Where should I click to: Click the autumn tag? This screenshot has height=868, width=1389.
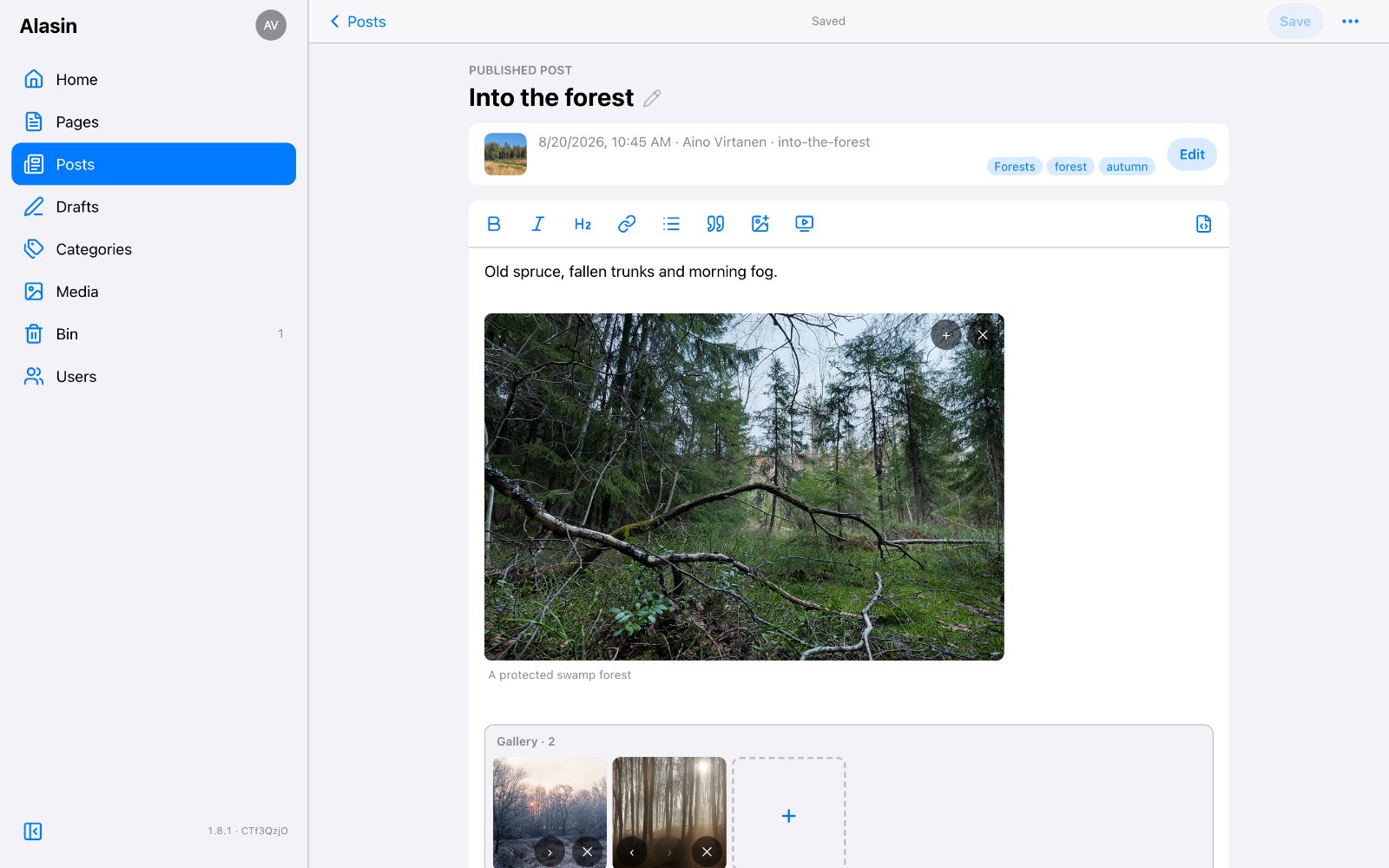point(1127,167)
